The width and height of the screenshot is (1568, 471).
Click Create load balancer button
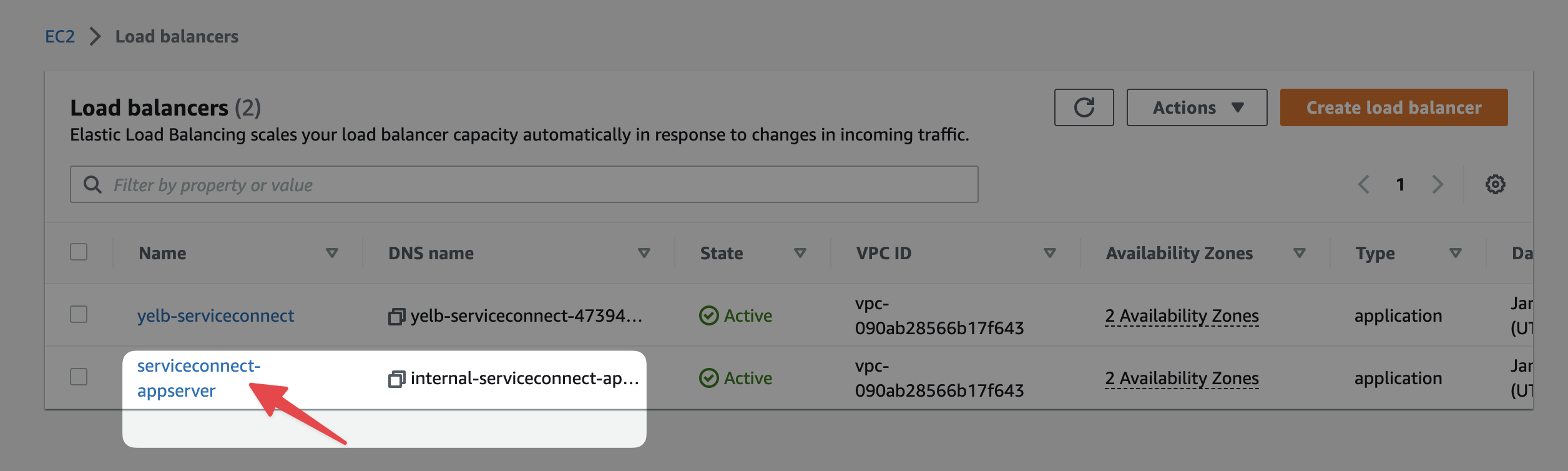pos(1394,107)
